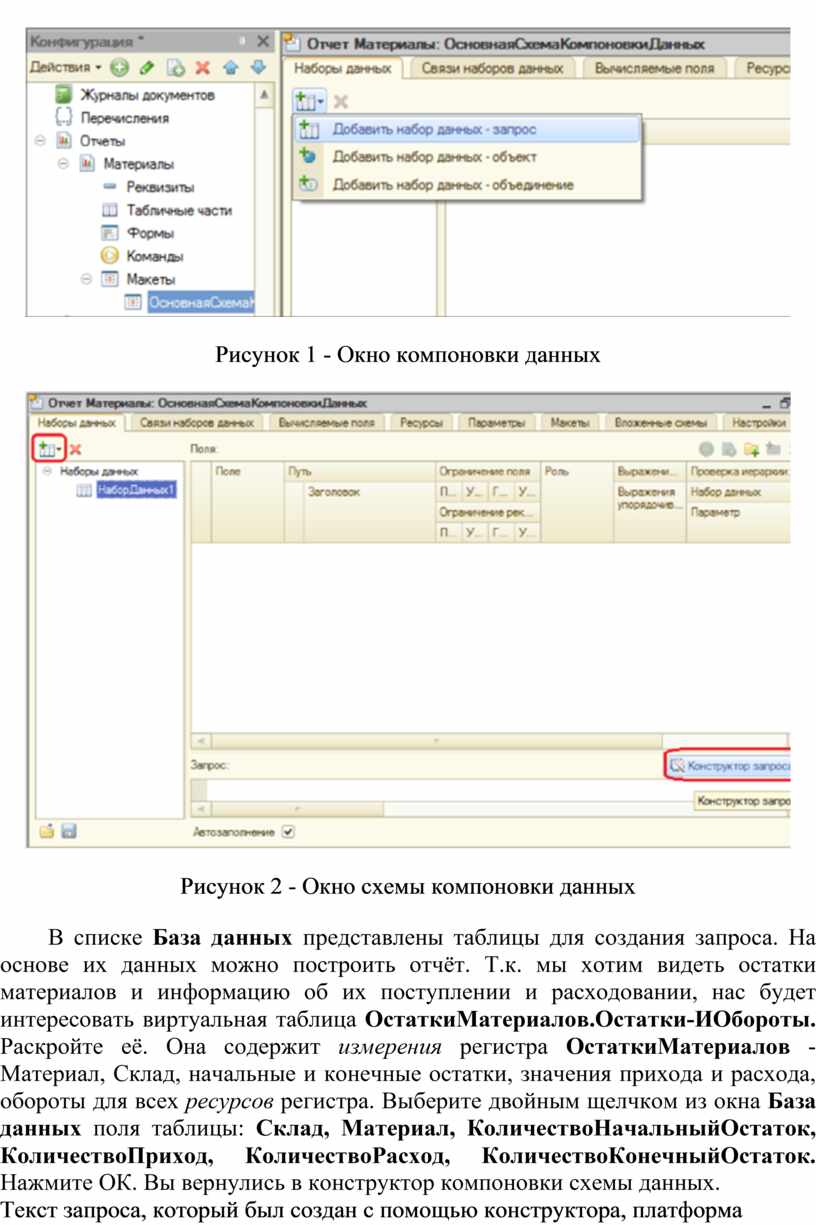This screenshot has width=816, height=1225.
Task: Click the icon beside Добавить набор данных - объект
Action: (309, 157)
